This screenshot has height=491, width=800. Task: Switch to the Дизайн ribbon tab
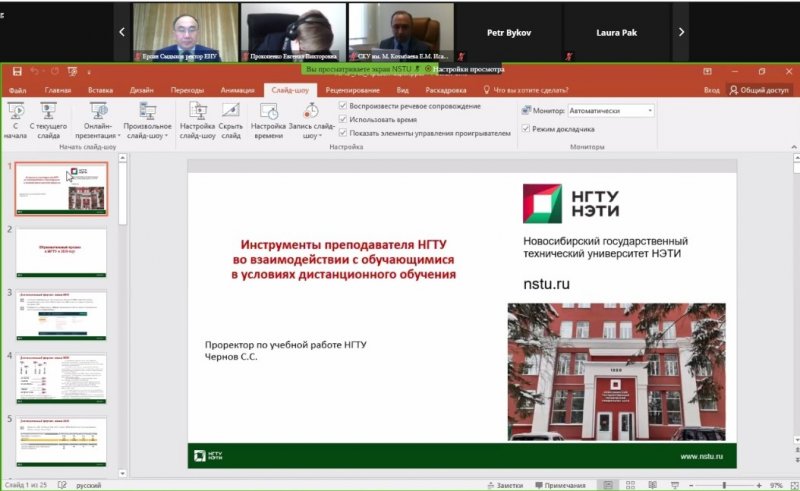tap(141, 90)
